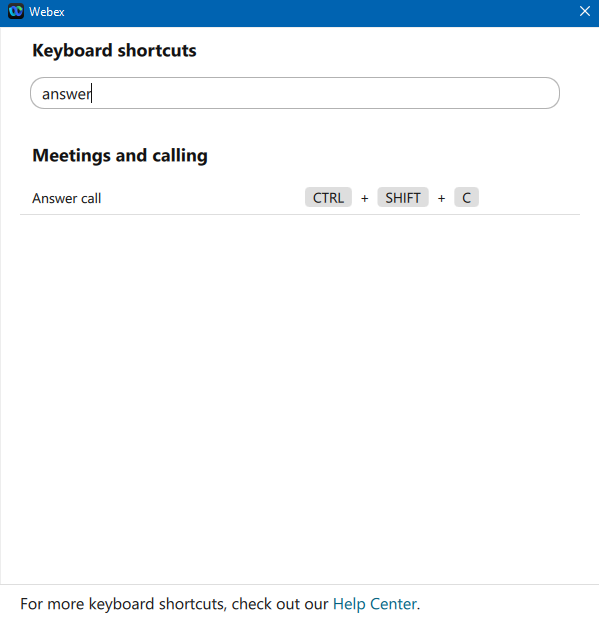Focus the shortcuts search field
Image resolution: width=599 pixels, height=627 pixels.
coord(295,93)
